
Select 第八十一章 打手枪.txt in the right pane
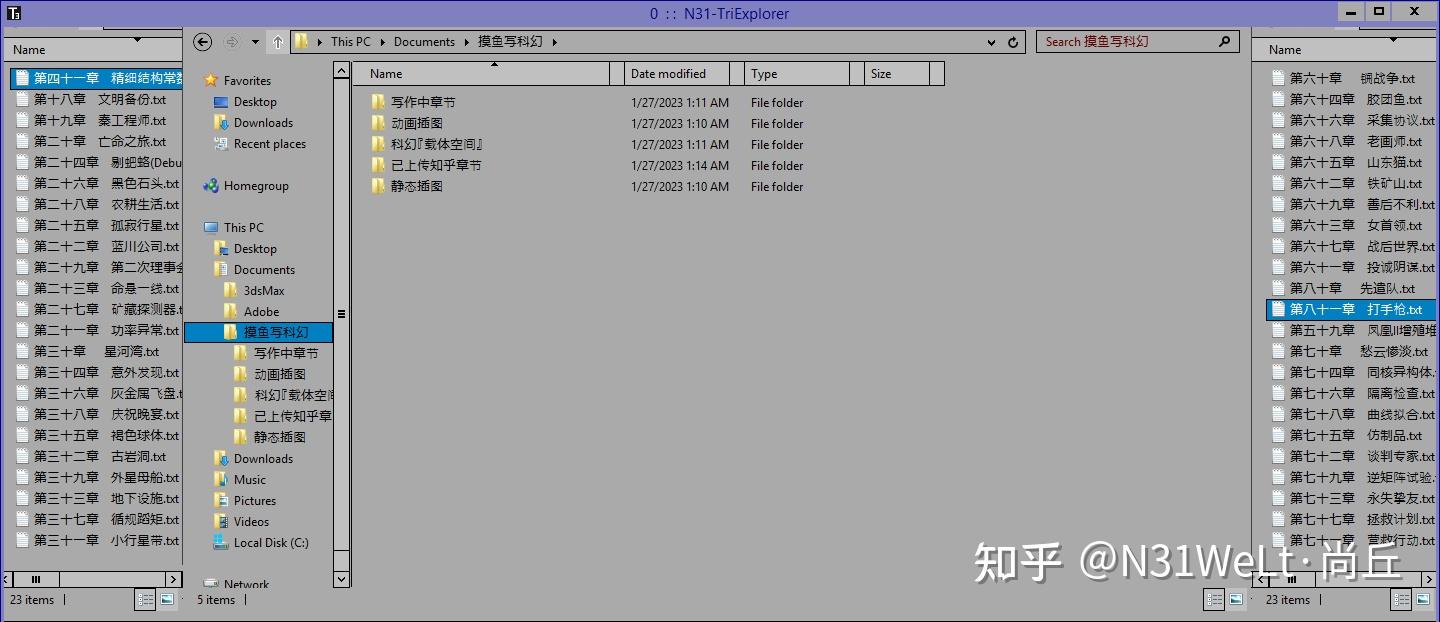[1349, 309]
